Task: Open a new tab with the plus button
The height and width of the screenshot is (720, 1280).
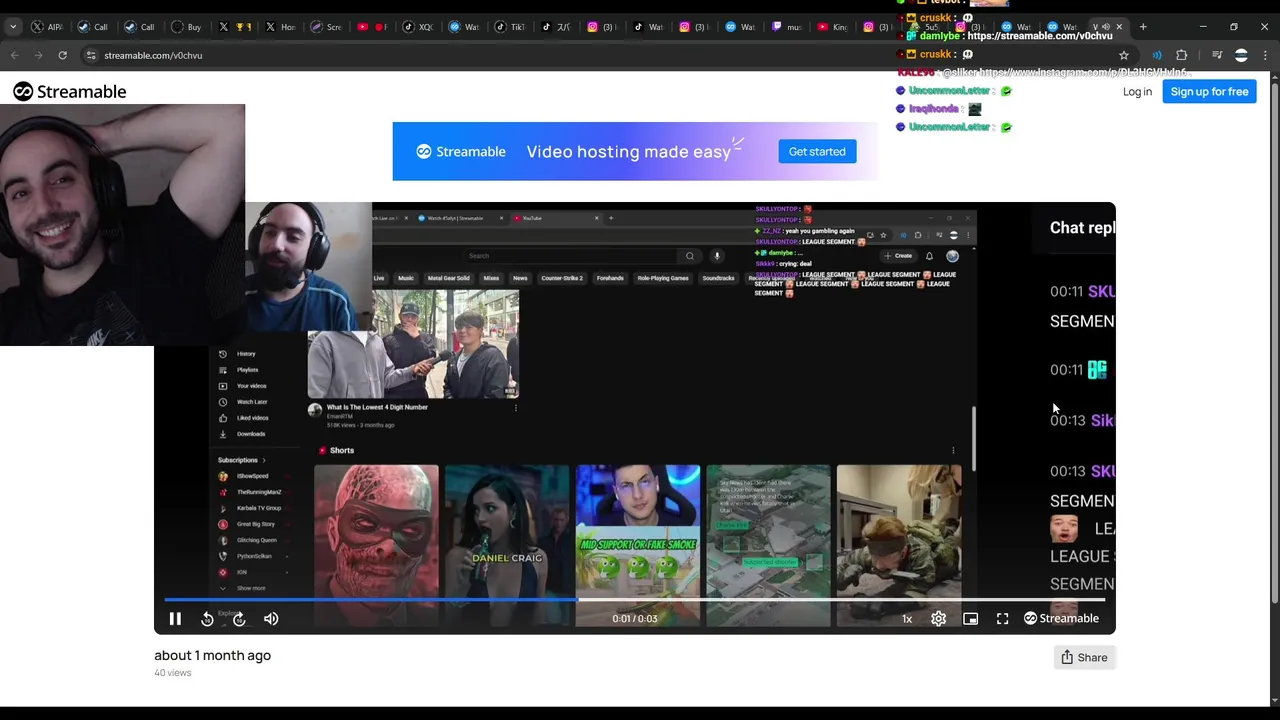Action: click(1143, 27)
